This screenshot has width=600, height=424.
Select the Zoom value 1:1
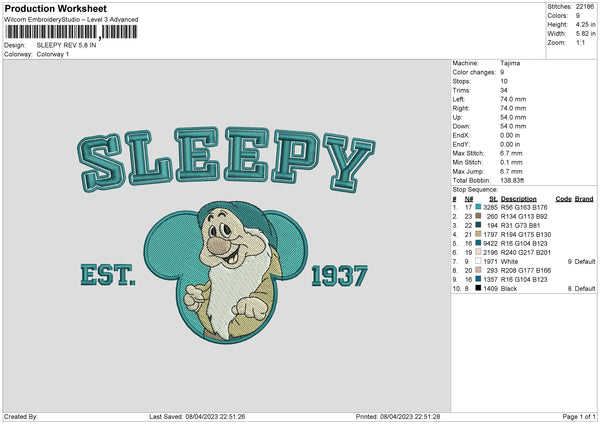click(x=580, y=42)
